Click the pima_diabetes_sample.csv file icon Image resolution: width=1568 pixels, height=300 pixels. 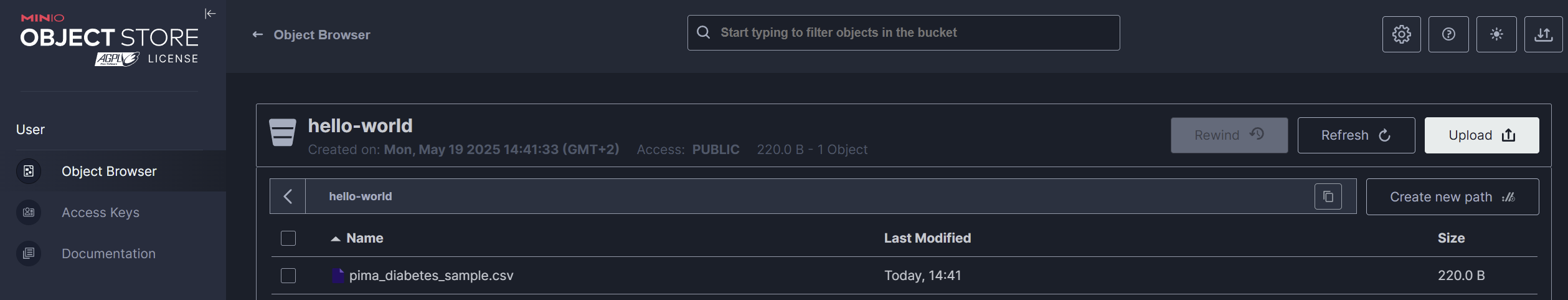coord(338,275)
